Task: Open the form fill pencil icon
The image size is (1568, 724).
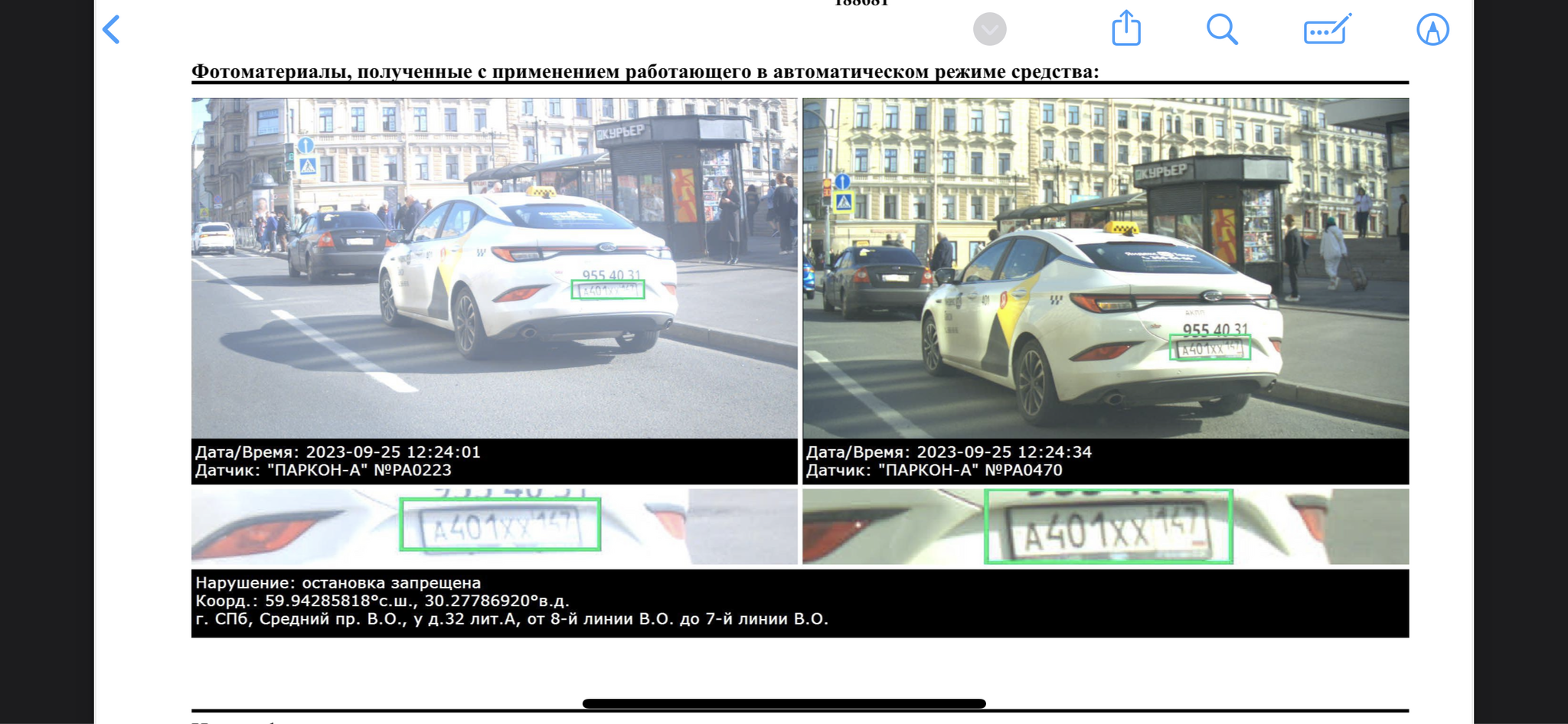Action: tap(1328, 29)
